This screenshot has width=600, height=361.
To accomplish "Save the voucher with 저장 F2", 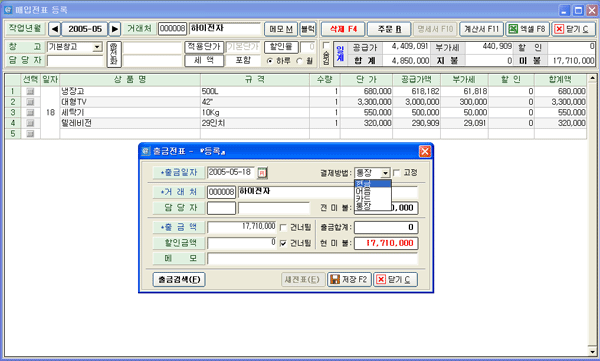I will coord(349,279).
